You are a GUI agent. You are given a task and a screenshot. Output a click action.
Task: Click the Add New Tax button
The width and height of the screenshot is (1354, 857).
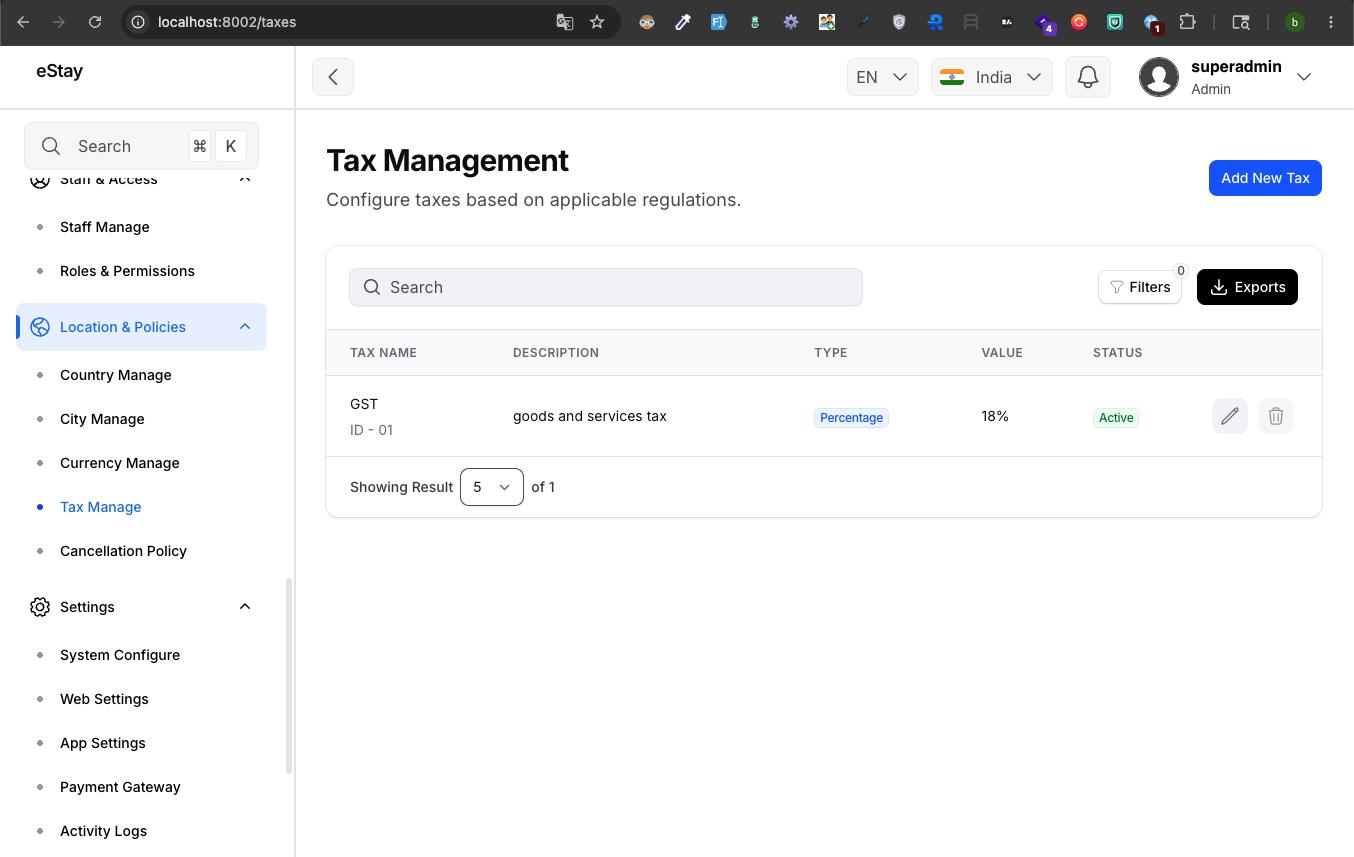pos(1265,178)
